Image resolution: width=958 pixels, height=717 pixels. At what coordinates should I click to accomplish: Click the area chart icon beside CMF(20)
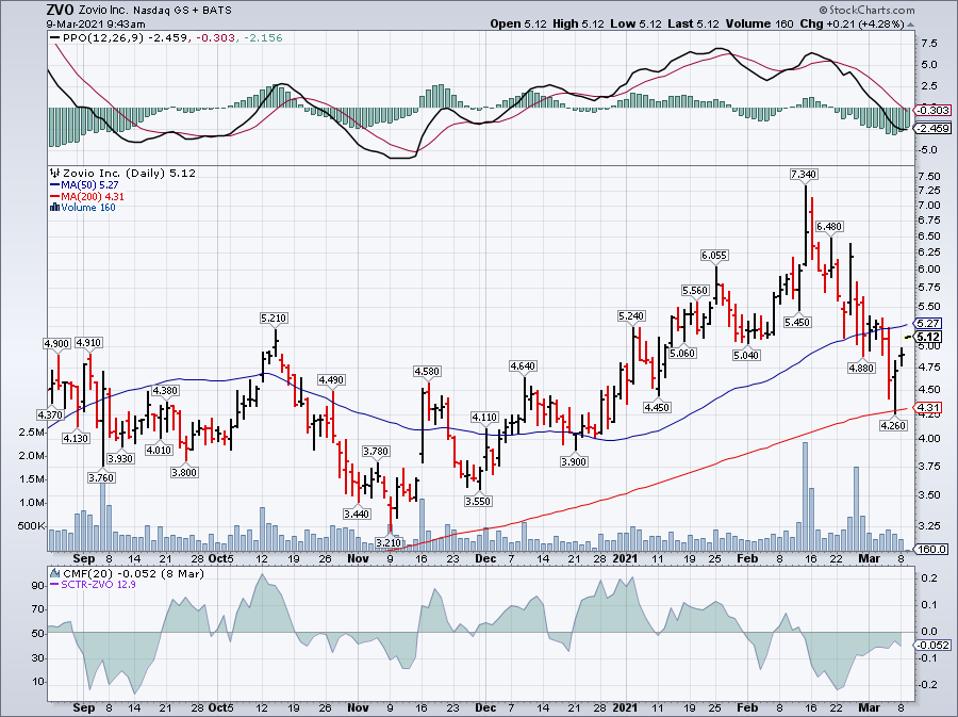coord(56,573)
